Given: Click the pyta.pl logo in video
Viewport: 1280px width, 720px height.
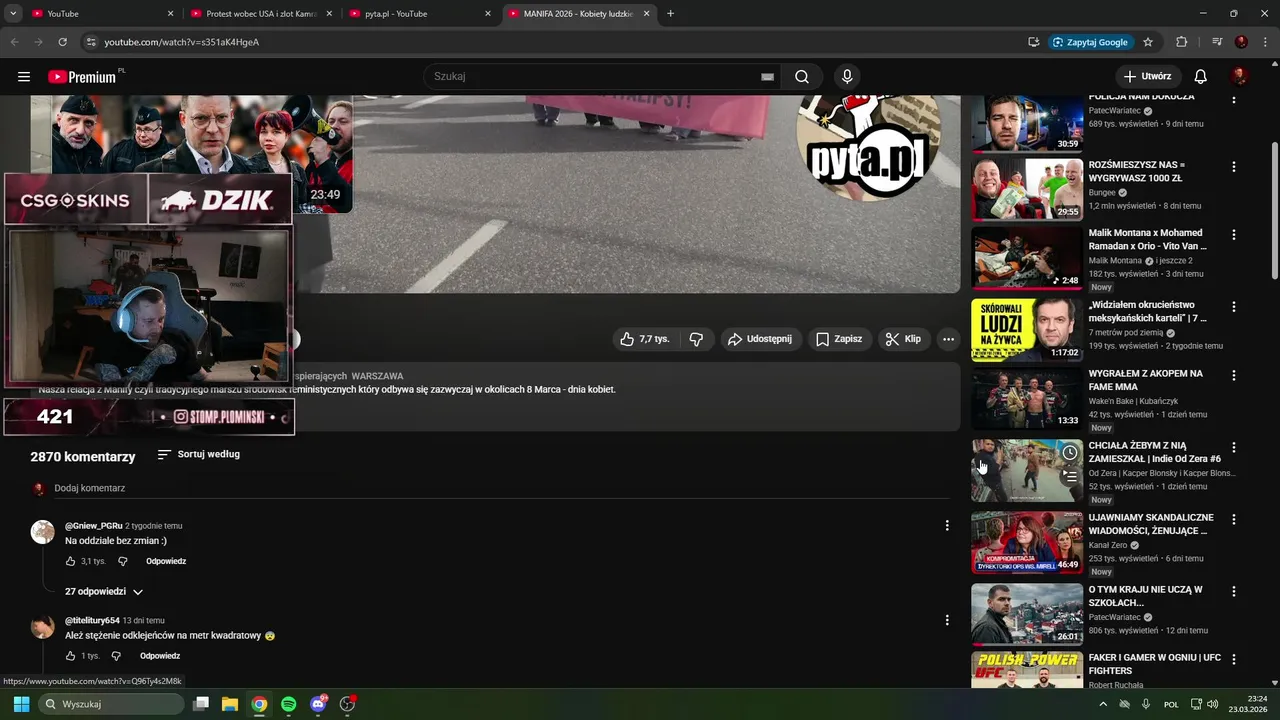Looking at the screenshot, I should 869,147.
